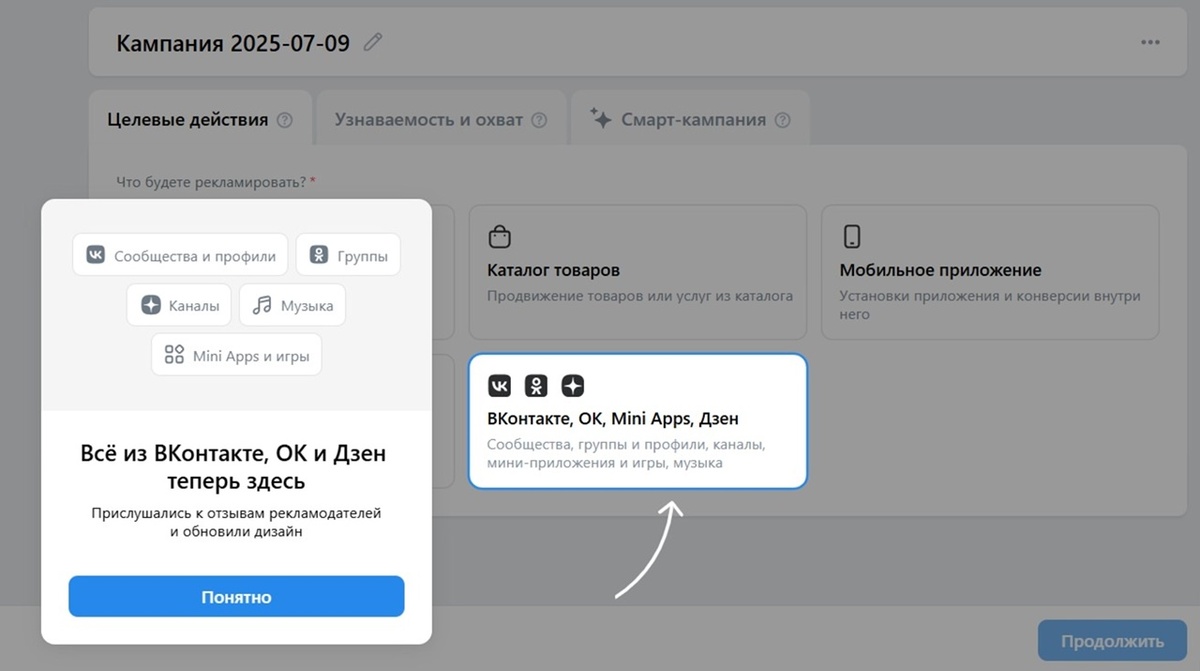
Task: Switch to the Смарт-кампания tab
Action: tap(690, 120)
